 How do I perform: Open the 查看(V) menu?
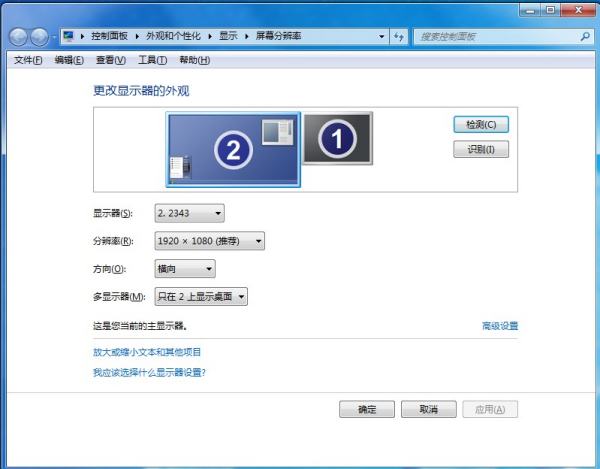pyautogui.click(x=111, y=60)
